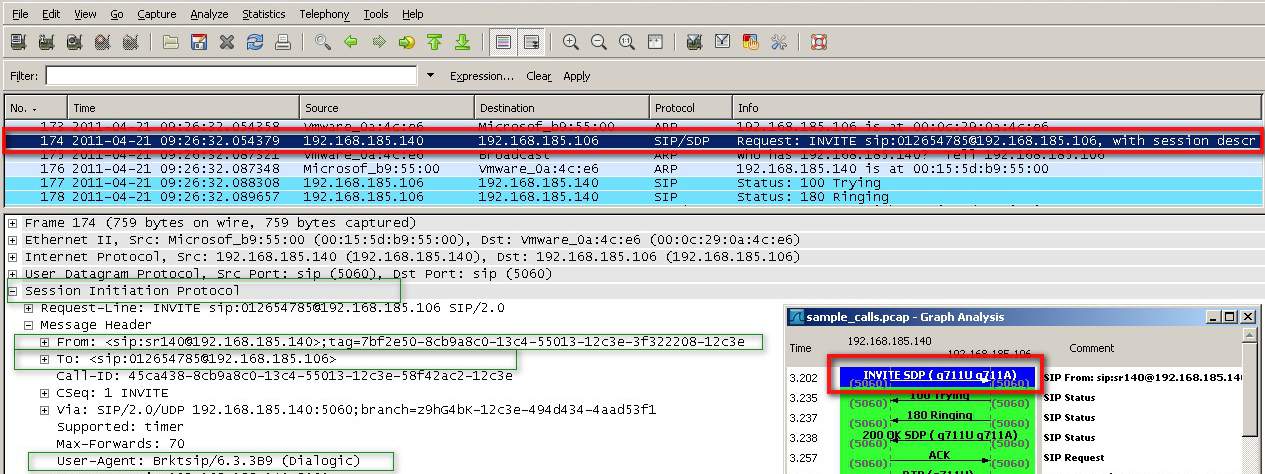Open the Telephony menu
This screenshot has height=474, width=1265.
pos(325,14)
